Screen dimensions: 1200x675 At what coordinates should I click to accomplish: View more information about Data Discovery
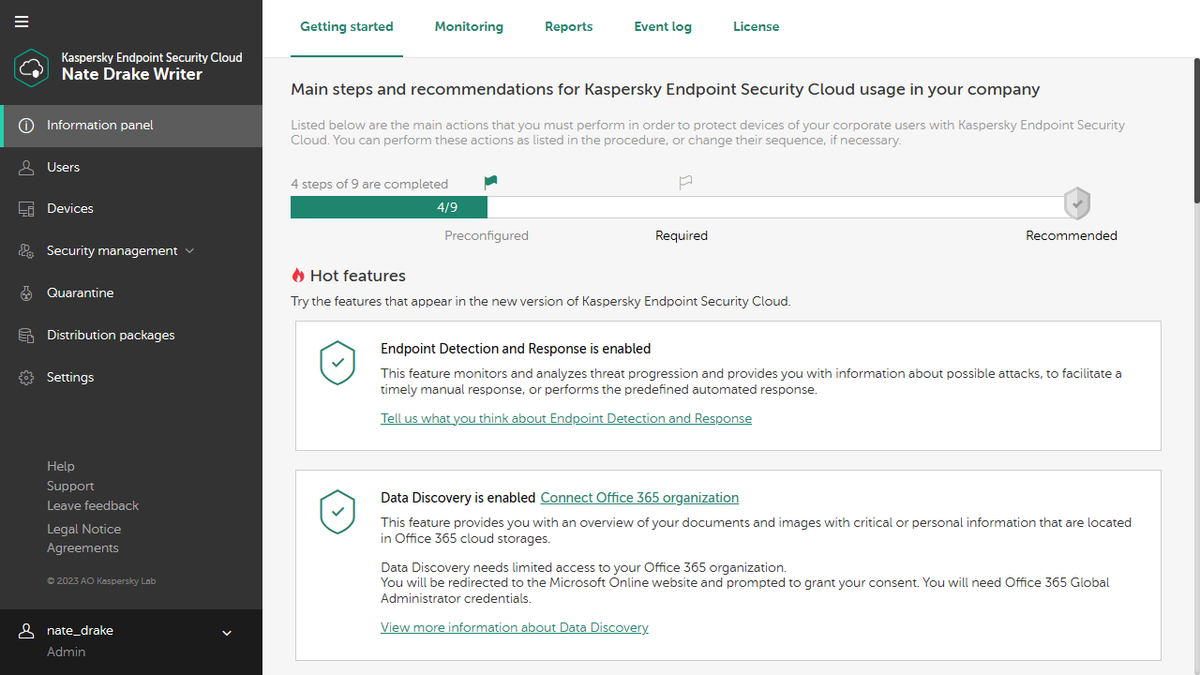pyautogui.click(x=514, y=627)
